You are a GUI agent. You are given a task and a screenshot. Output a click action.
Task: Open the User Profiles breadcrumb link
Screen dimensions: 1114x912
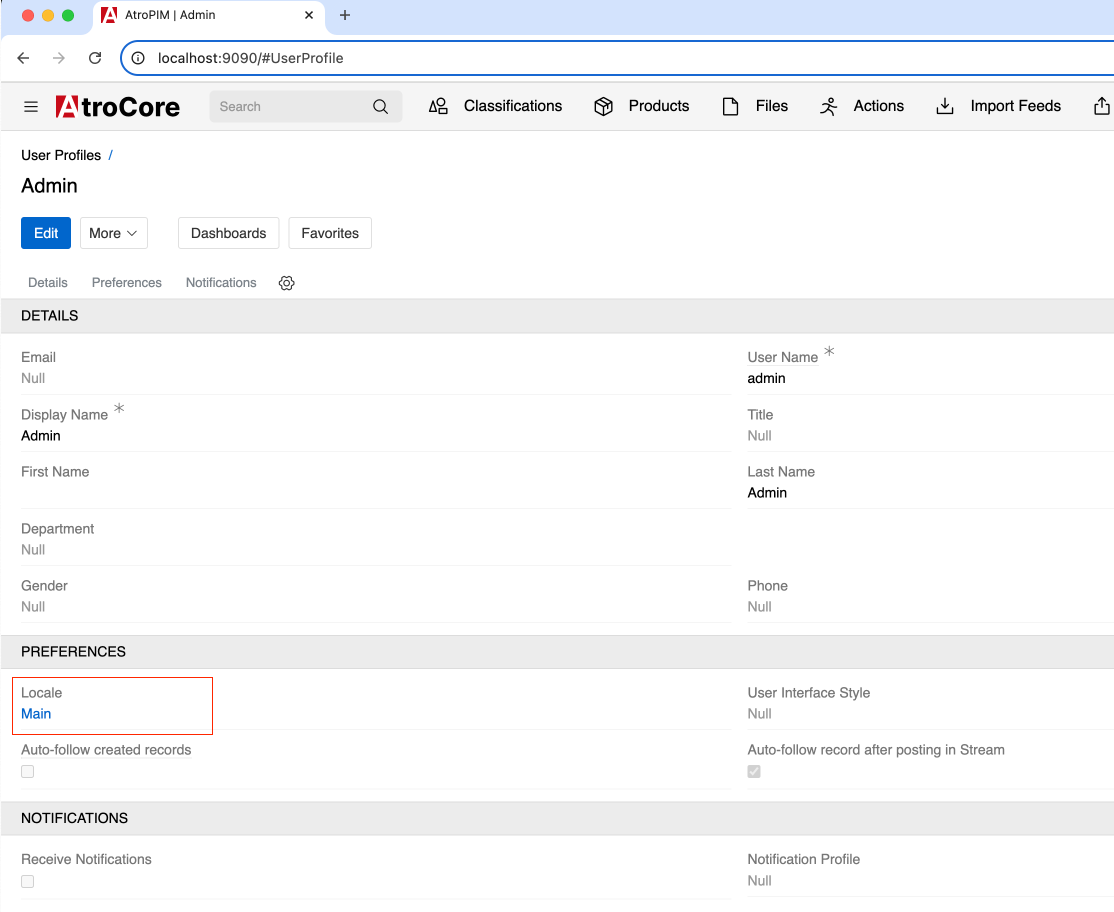coord(61,155)
